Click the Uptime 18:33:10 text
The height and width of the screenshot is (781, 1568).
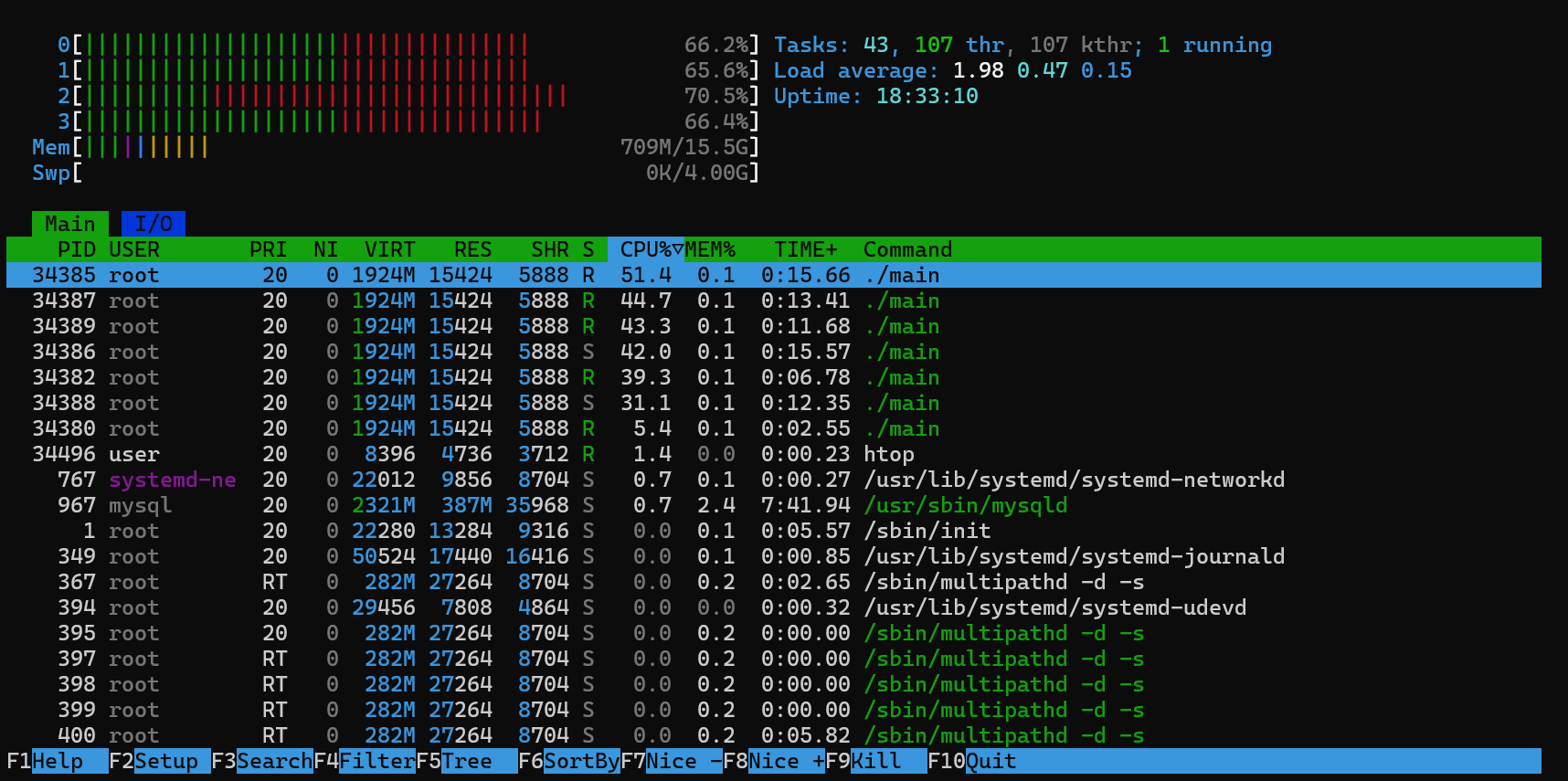click(876, 96)
